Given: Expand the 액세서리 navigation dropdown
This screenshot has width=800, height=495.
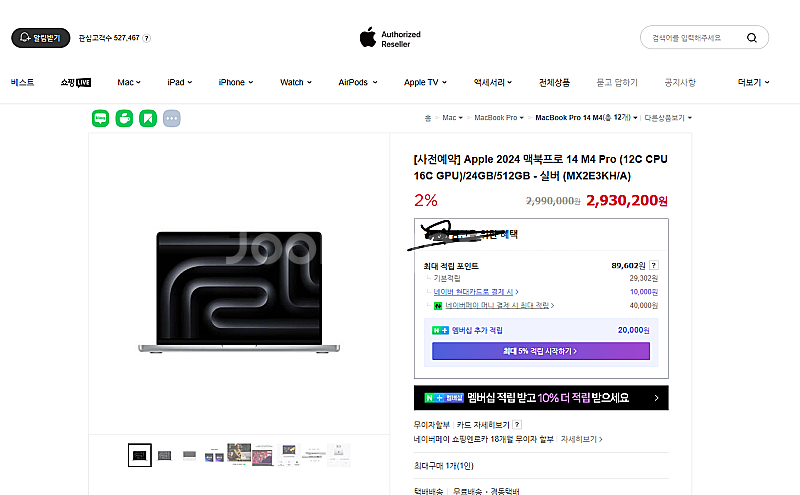Looking at the screenshot, I should tap(492, 82).
